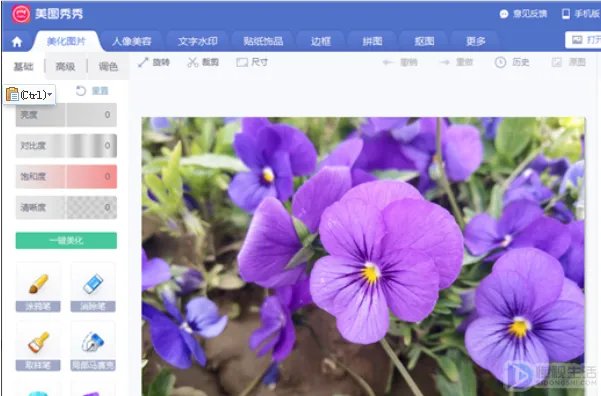Viewport: 601px width, 396px height.
Task: Go to the home page icon
Action: point(17,42)
